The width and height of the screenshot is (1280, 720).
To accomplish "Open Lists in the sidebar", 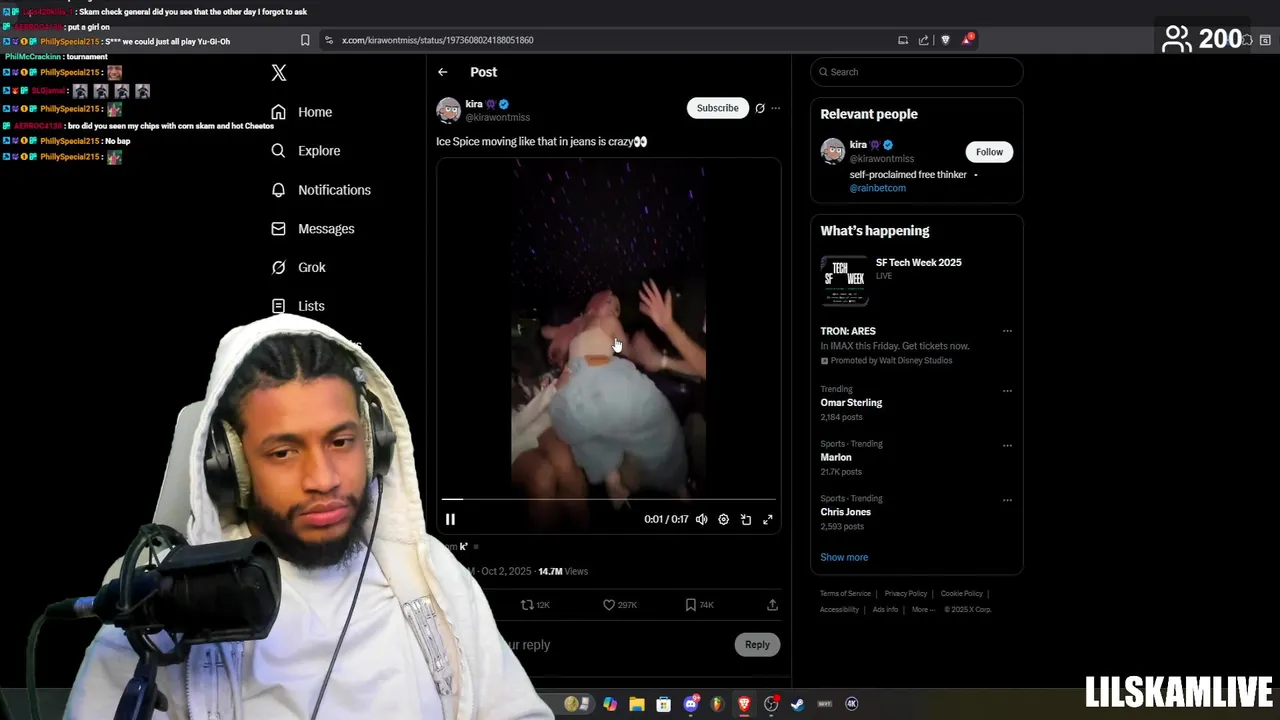I will (297, 306).
